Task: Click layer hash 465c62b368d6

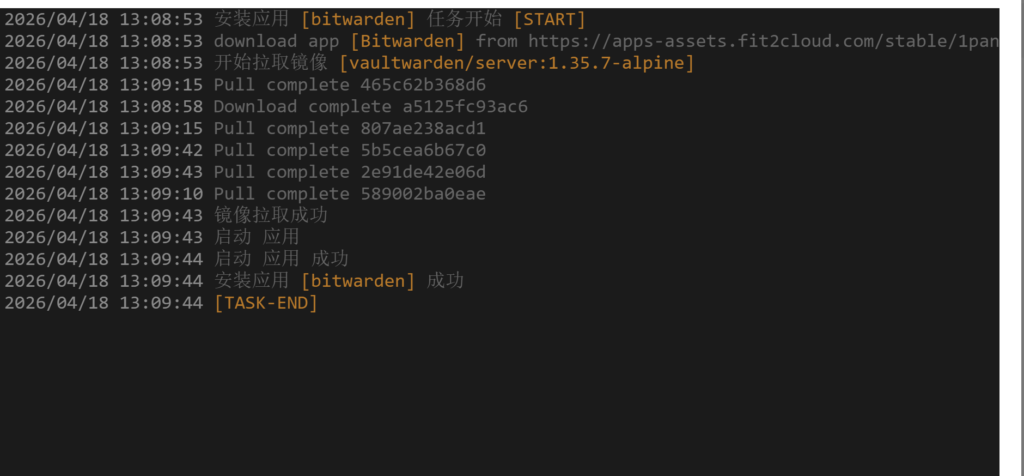Action: (423, 85)
